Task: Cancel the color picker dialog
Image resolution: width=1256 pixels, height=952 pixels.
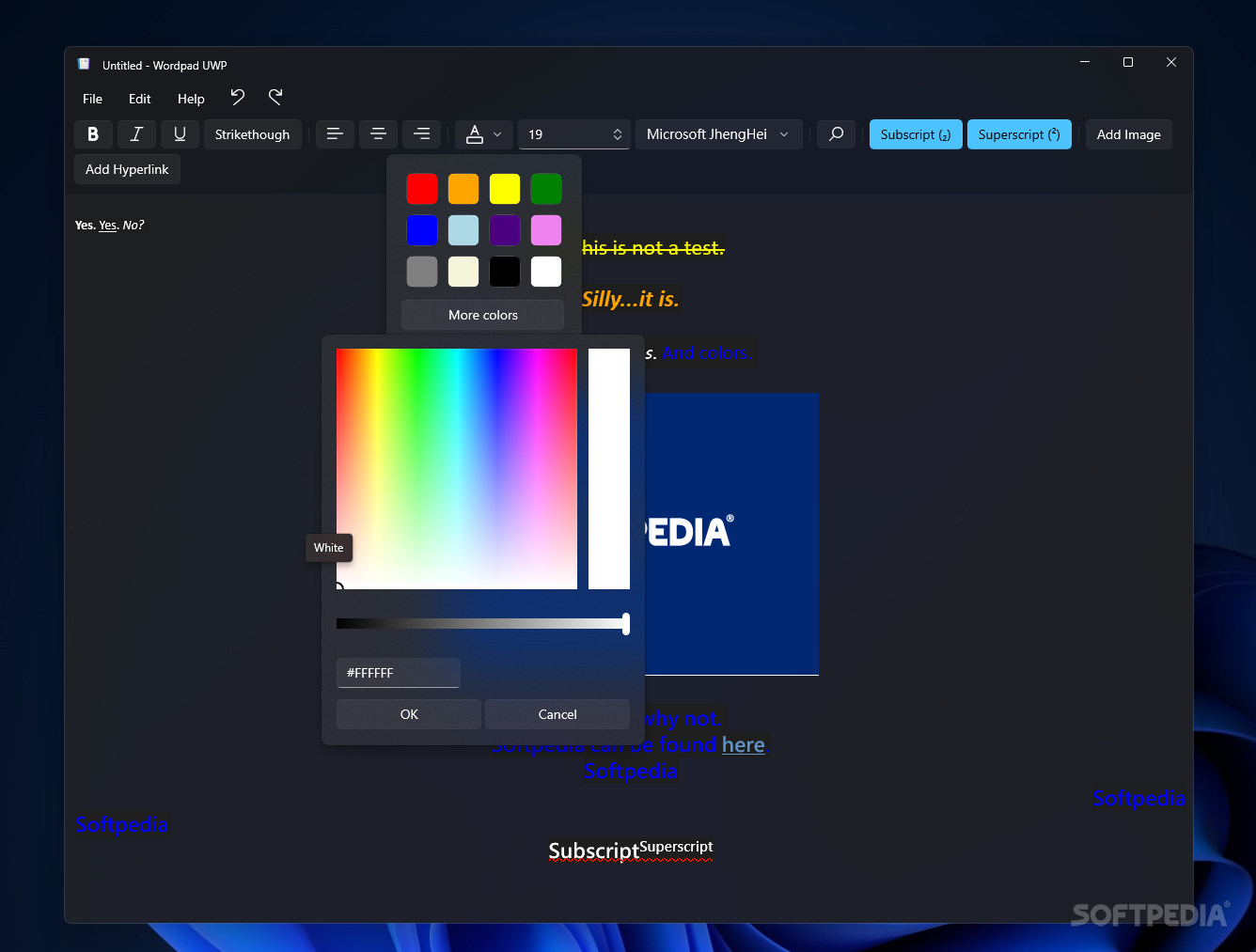Action: pyautogui.click(x=557, y=714)
